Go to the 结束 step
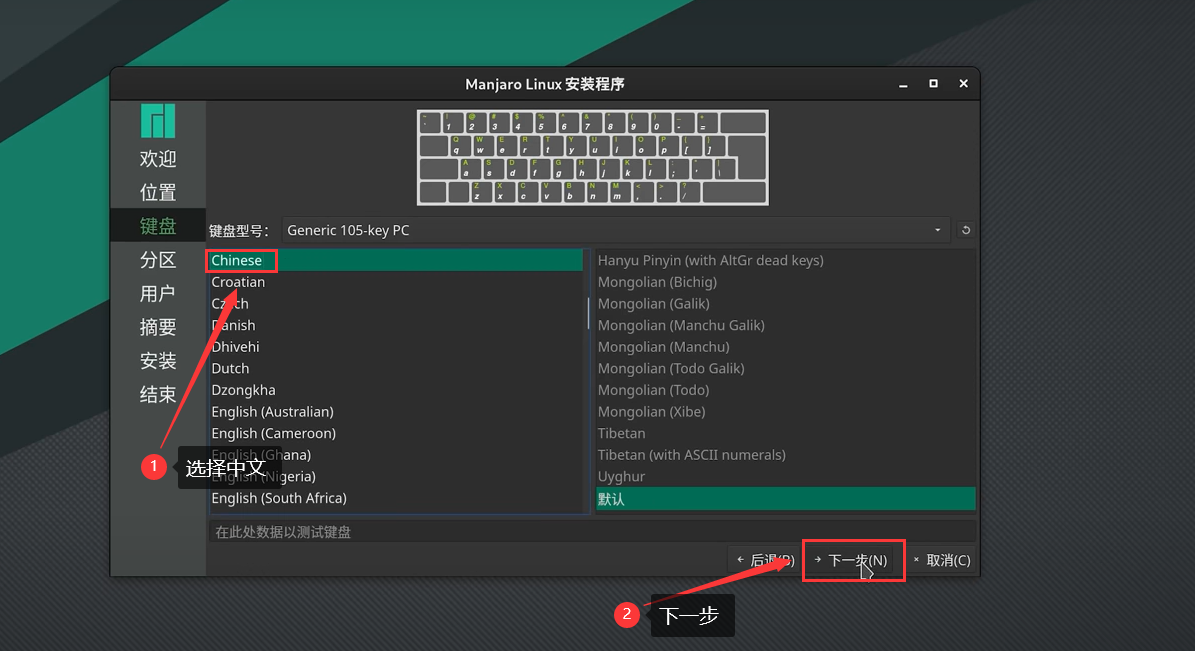This screenshot has height=651, width=1195. [x=158, y=394]
